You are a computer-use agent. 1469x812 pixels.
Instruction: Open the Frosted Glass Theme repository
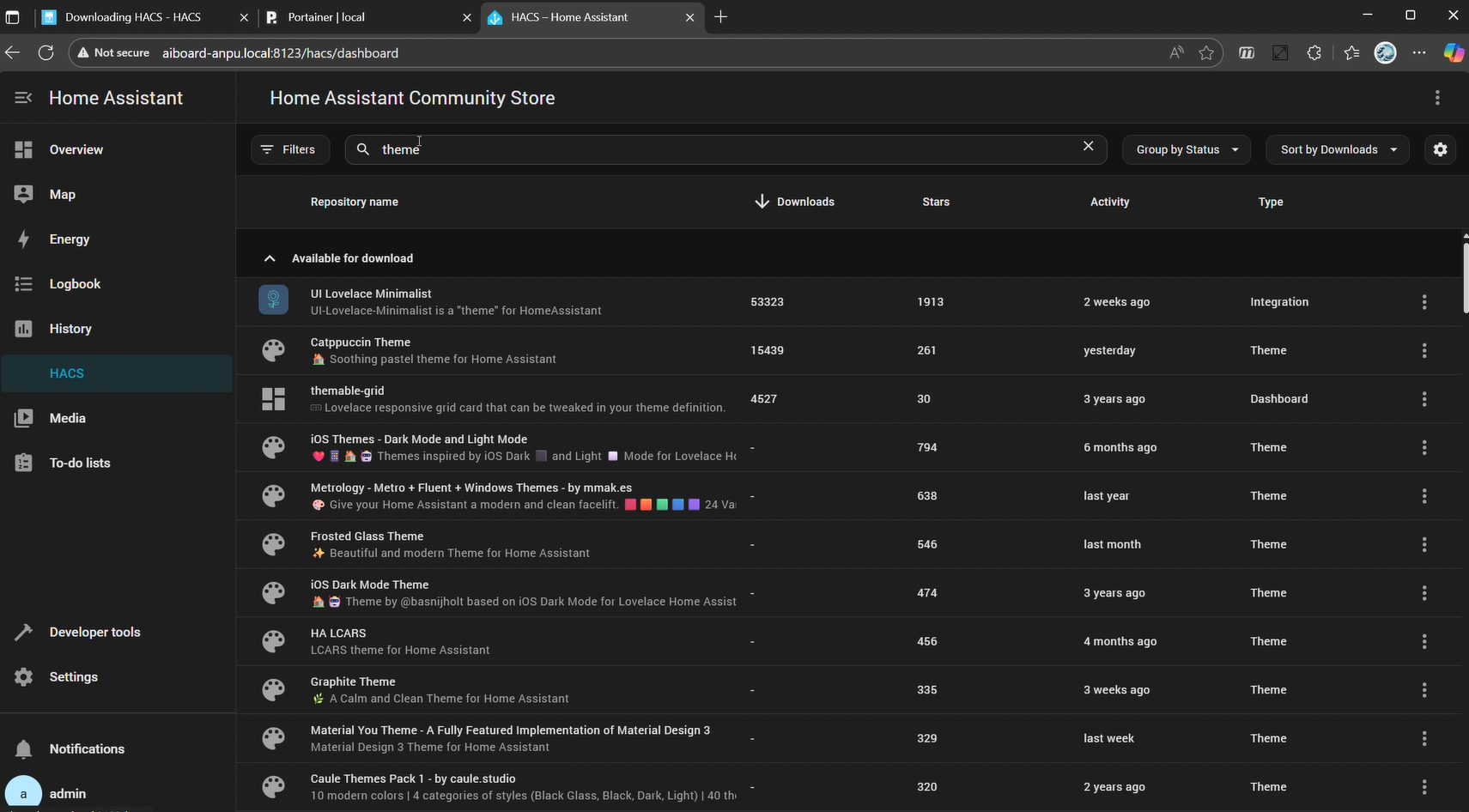(x=367, y=536)
